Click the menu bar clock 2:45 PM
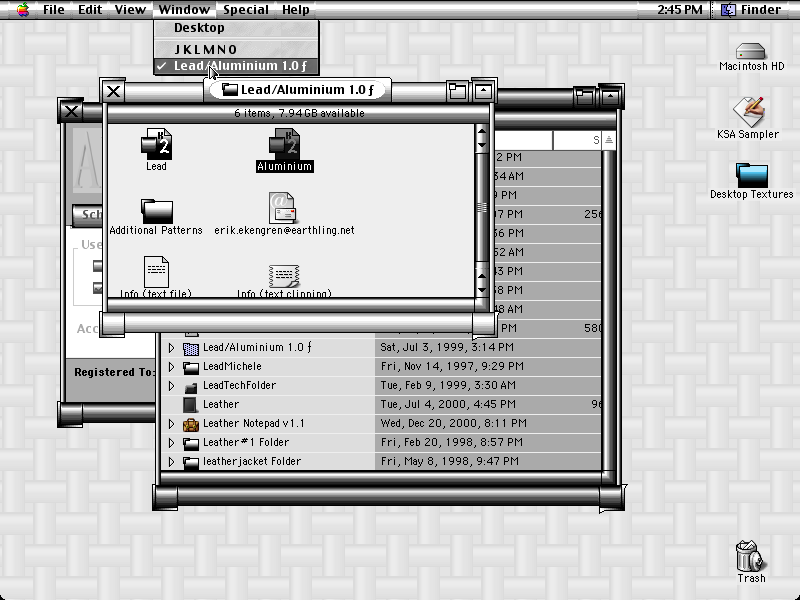800x600 pixels. click(680, 10)
